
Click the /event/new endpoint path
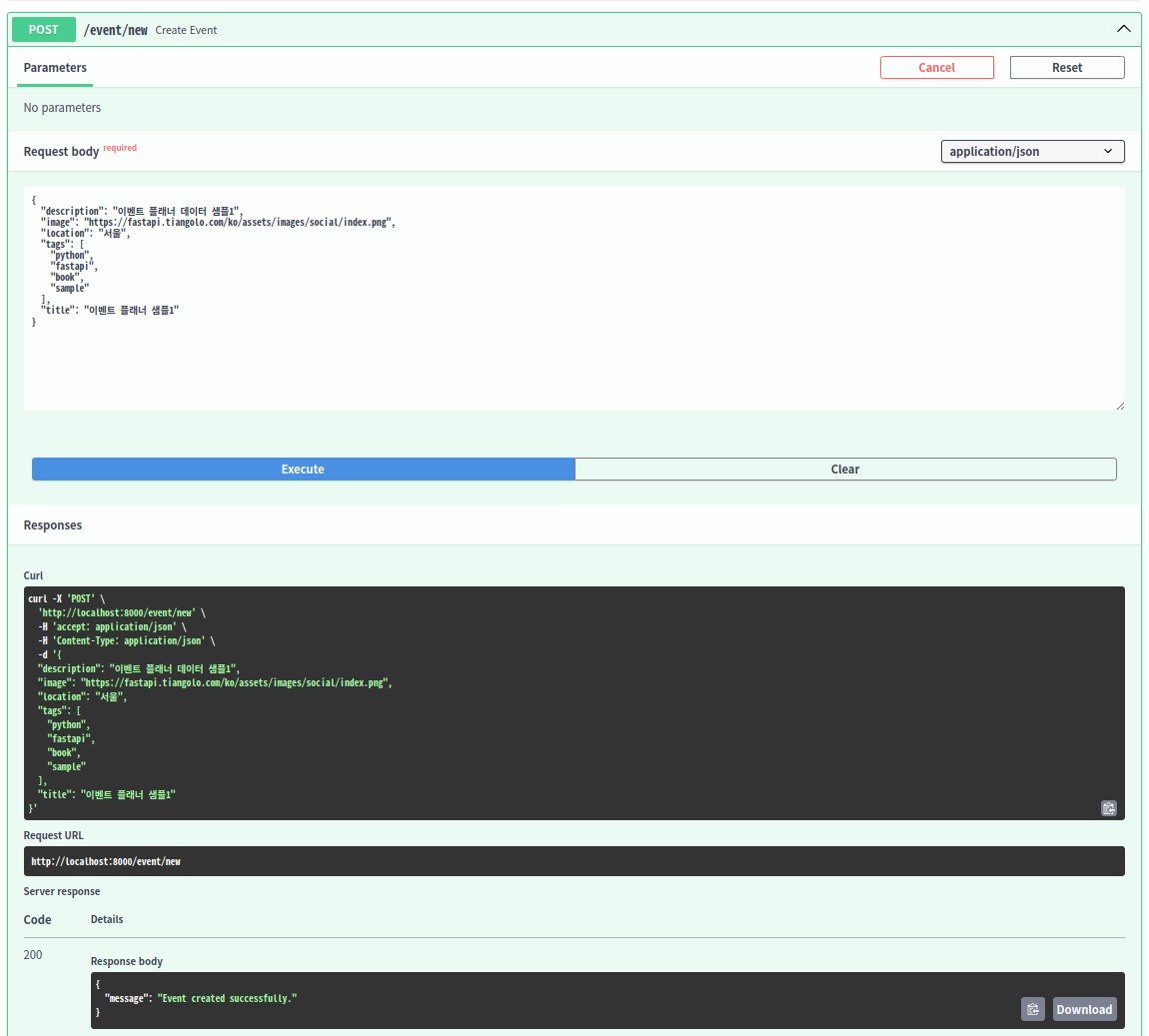point(115,30)
